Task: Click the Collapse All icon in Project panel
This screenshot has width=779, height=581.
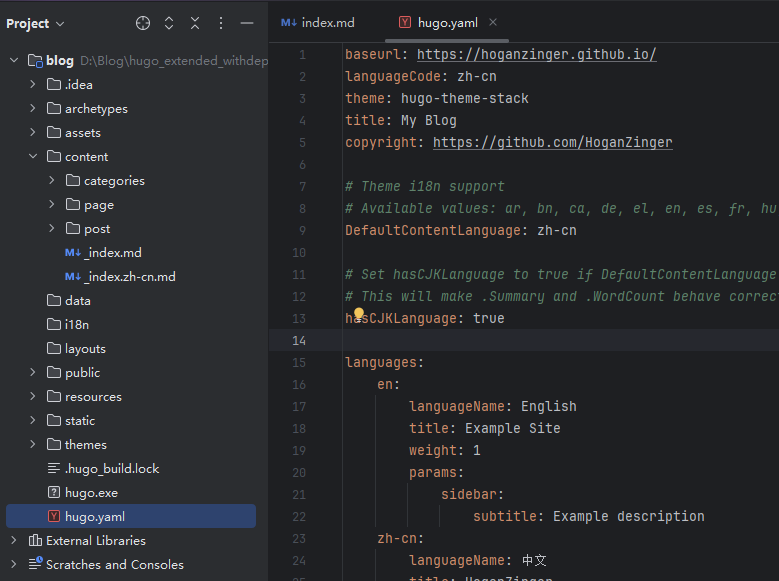Action: (x=195, y=23)
